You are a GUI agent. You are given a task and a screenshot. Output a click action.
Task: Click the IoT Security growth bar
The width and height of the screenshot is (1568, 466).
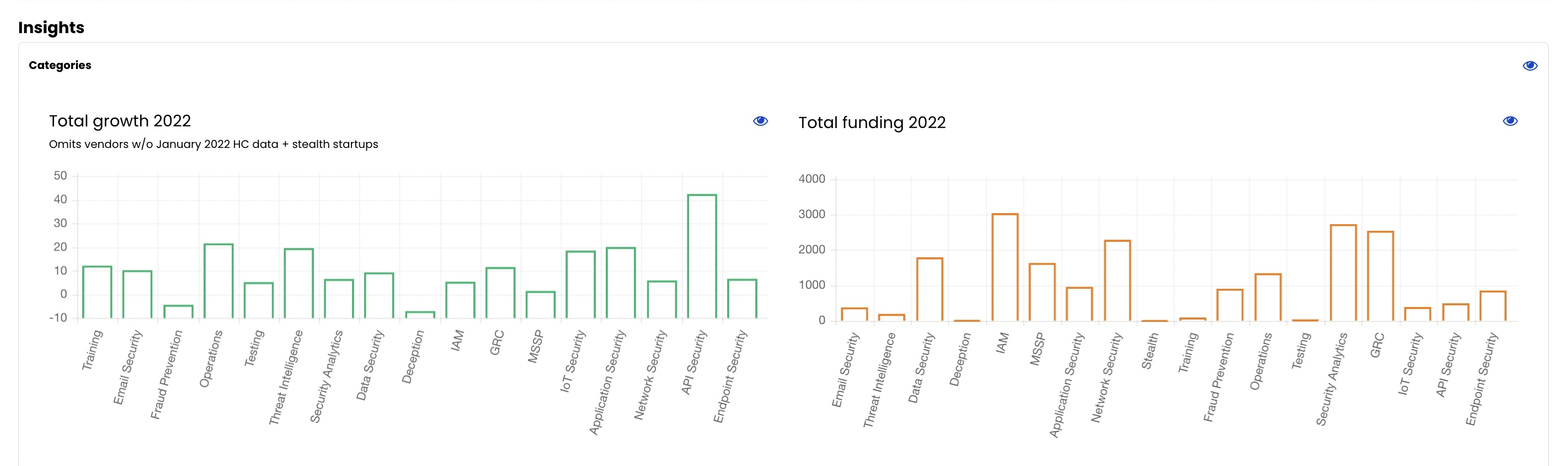(581, 284)
